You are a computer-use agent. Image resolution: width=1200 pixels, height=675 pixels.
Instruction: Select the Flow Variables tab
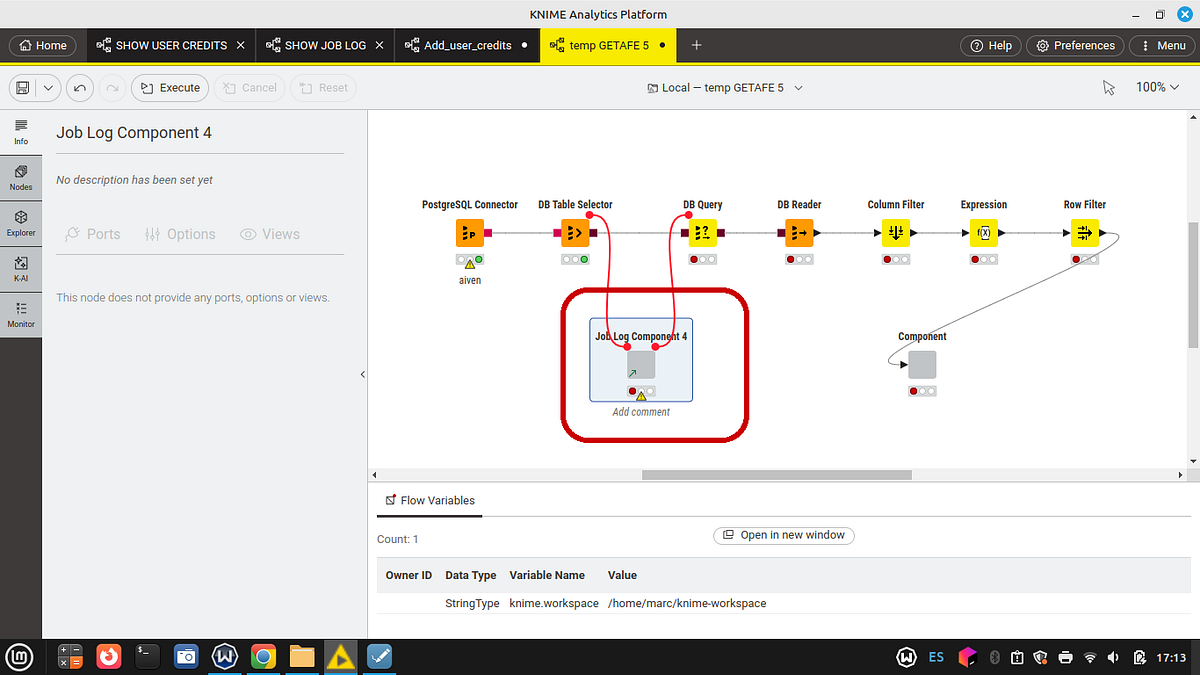click(x=430, y=500)
